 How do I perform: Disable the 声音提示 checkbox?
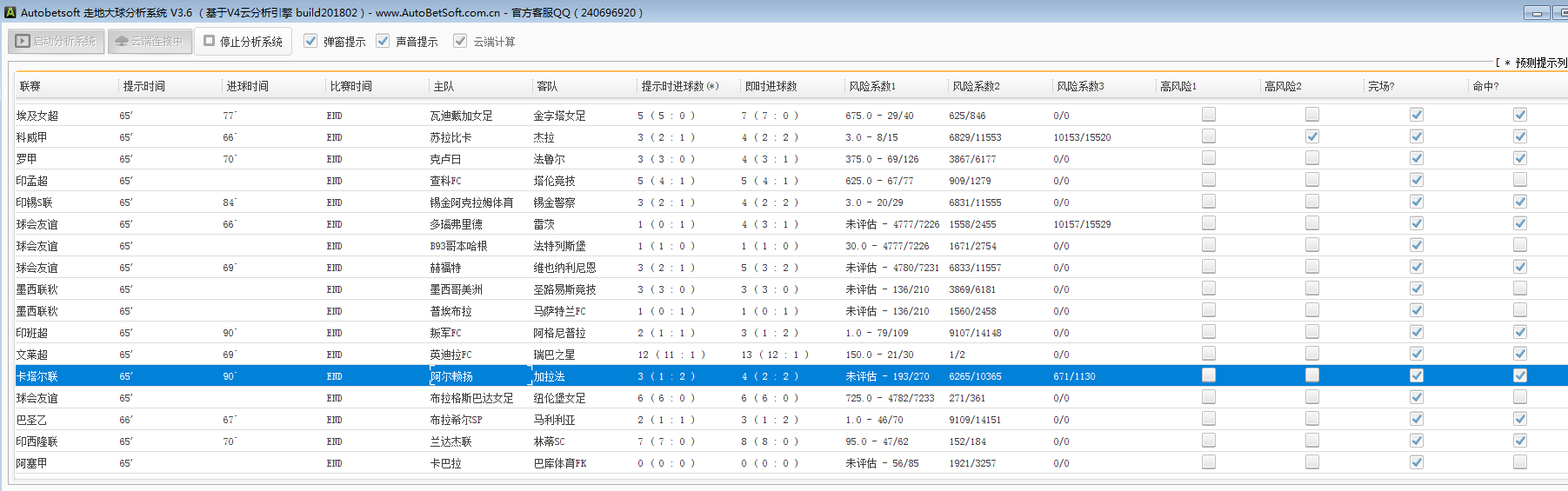tap(383, 41)
